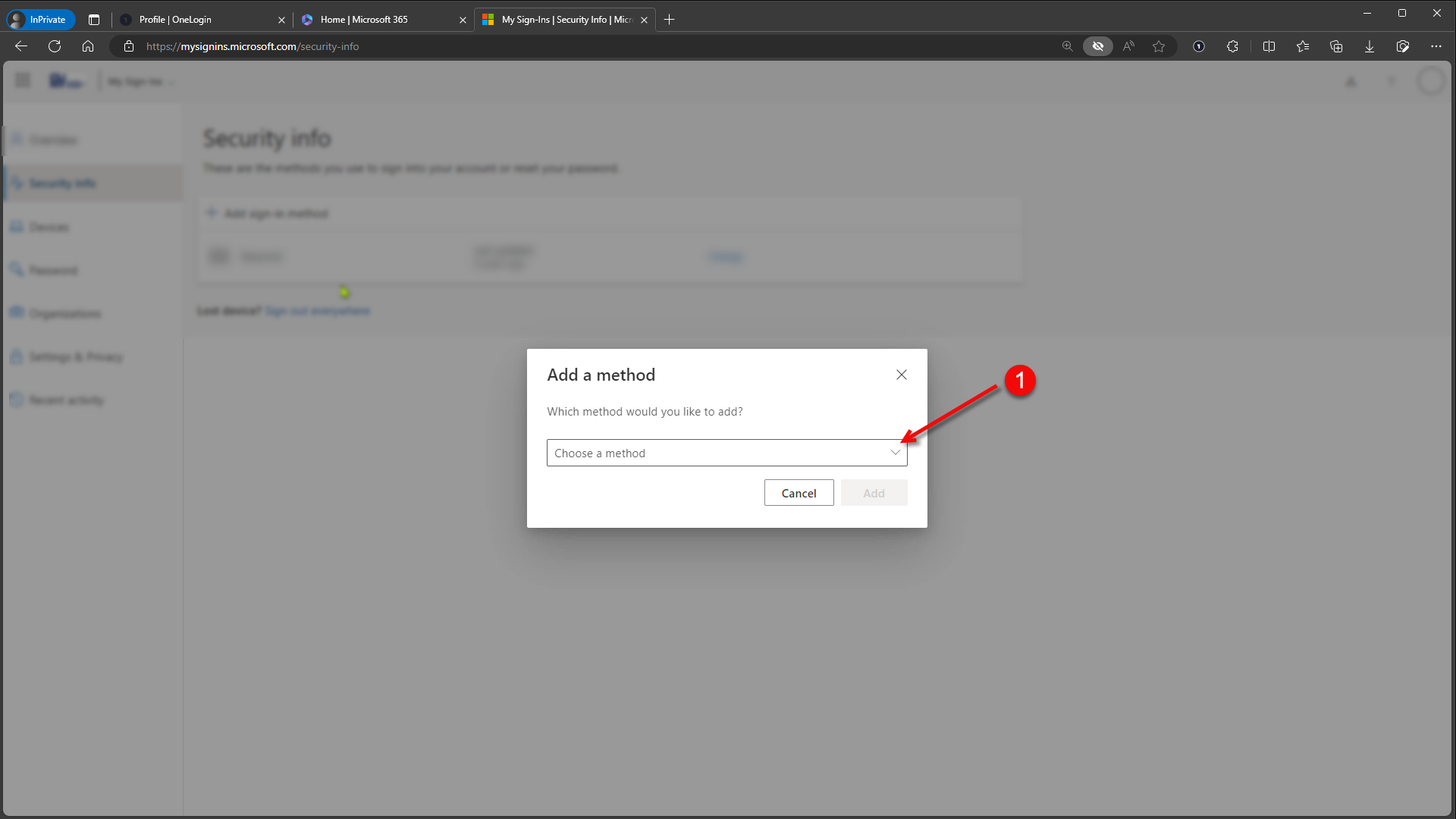
Task: Open the Downloads arrow icon
Action: [x=1370, y=46]
